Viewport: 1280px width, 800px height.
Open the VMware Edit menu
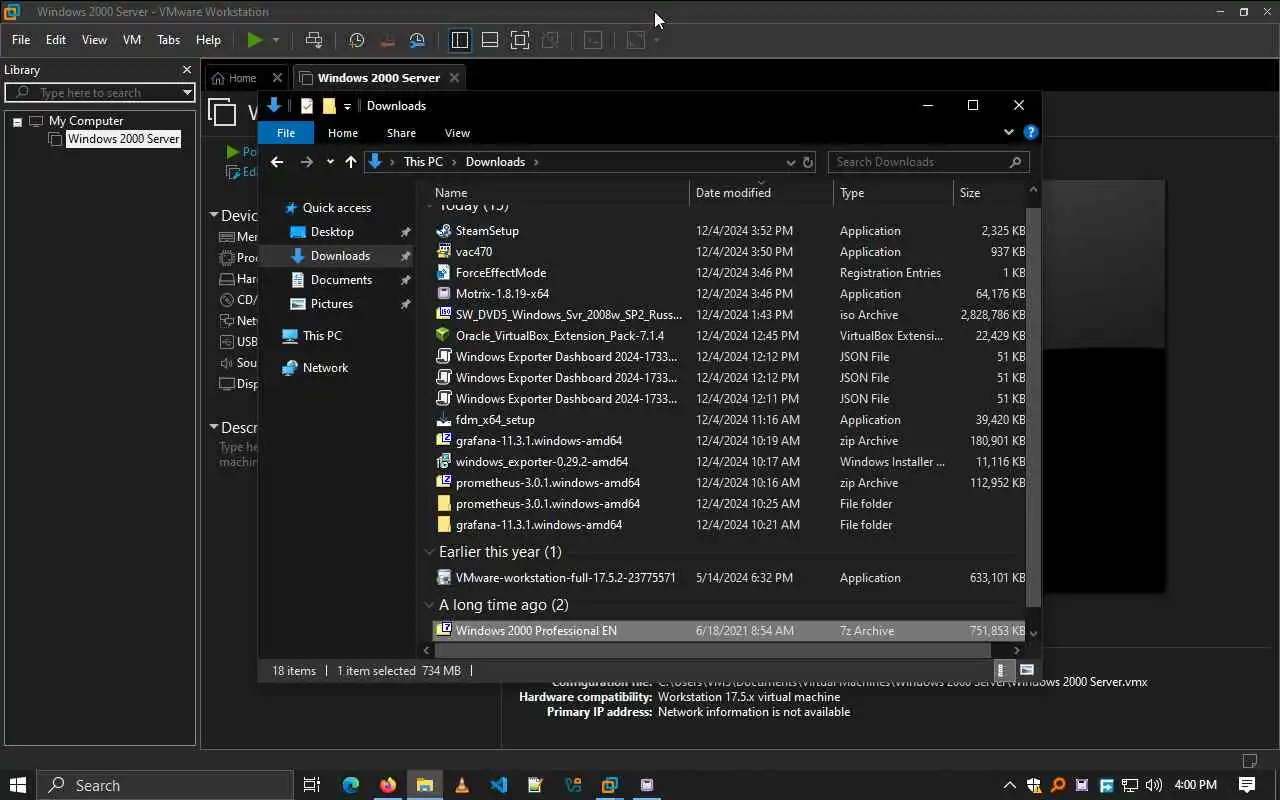pos(56,40)
